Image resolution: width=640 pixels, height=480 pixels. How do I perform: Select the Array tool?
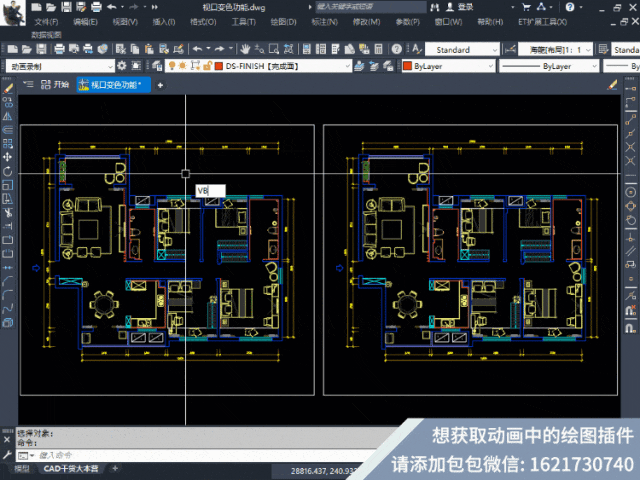pos(8,144)
